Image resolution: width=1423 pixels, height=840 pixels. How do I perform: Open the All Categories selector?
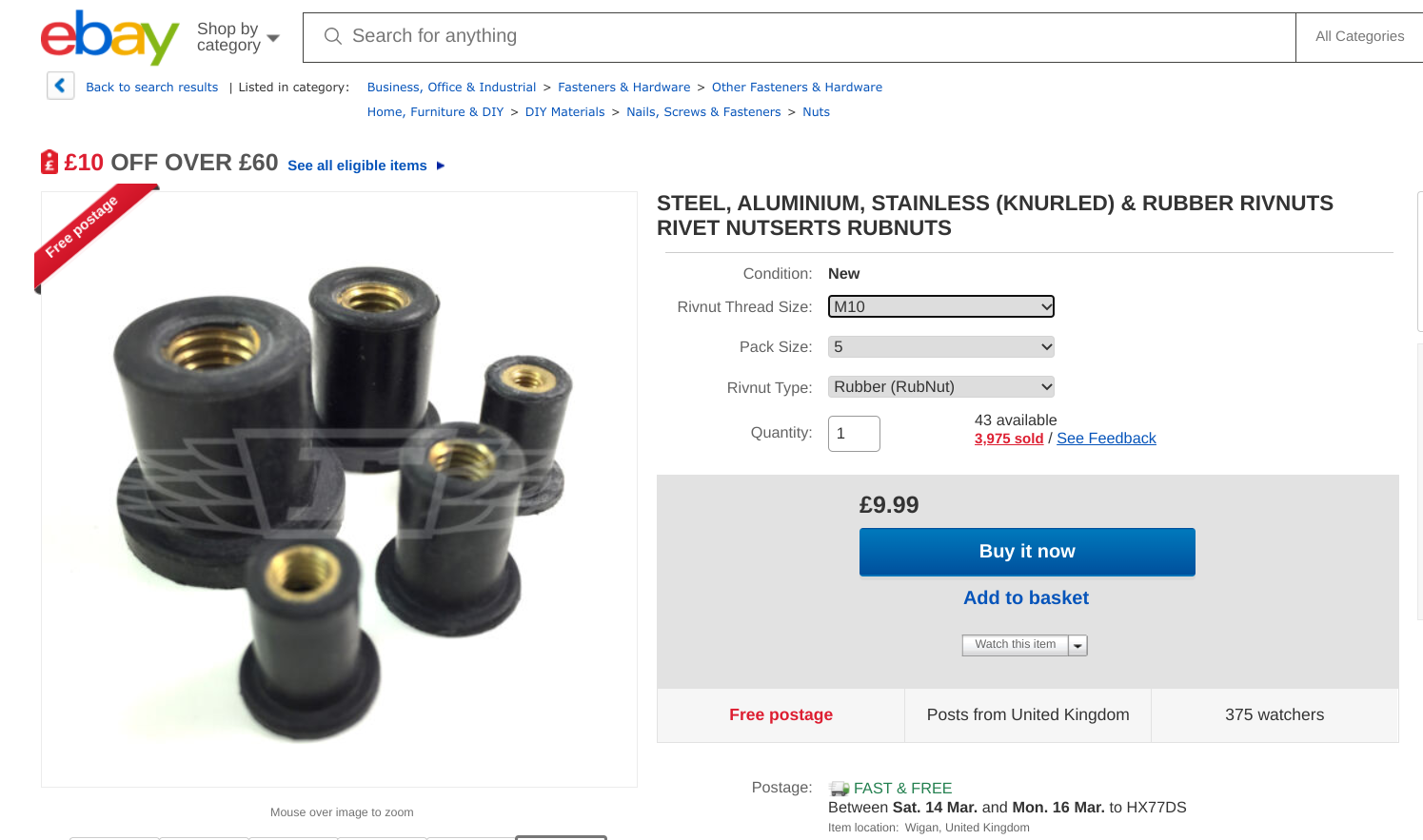coord(1359,36)
